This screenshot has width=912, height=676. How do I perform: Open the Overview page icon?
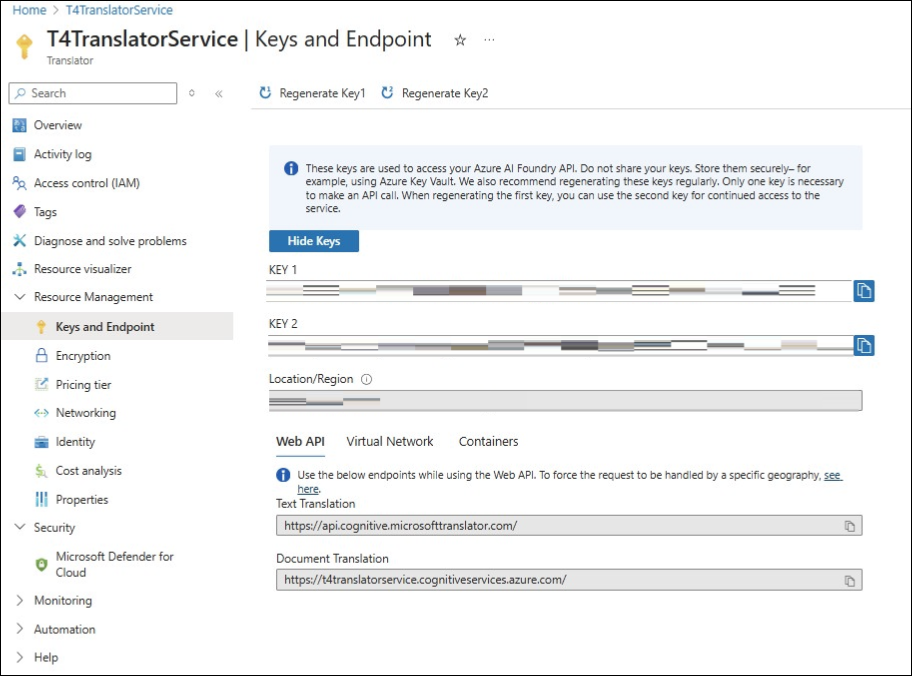pyautogui.click(x=19, y=125)
